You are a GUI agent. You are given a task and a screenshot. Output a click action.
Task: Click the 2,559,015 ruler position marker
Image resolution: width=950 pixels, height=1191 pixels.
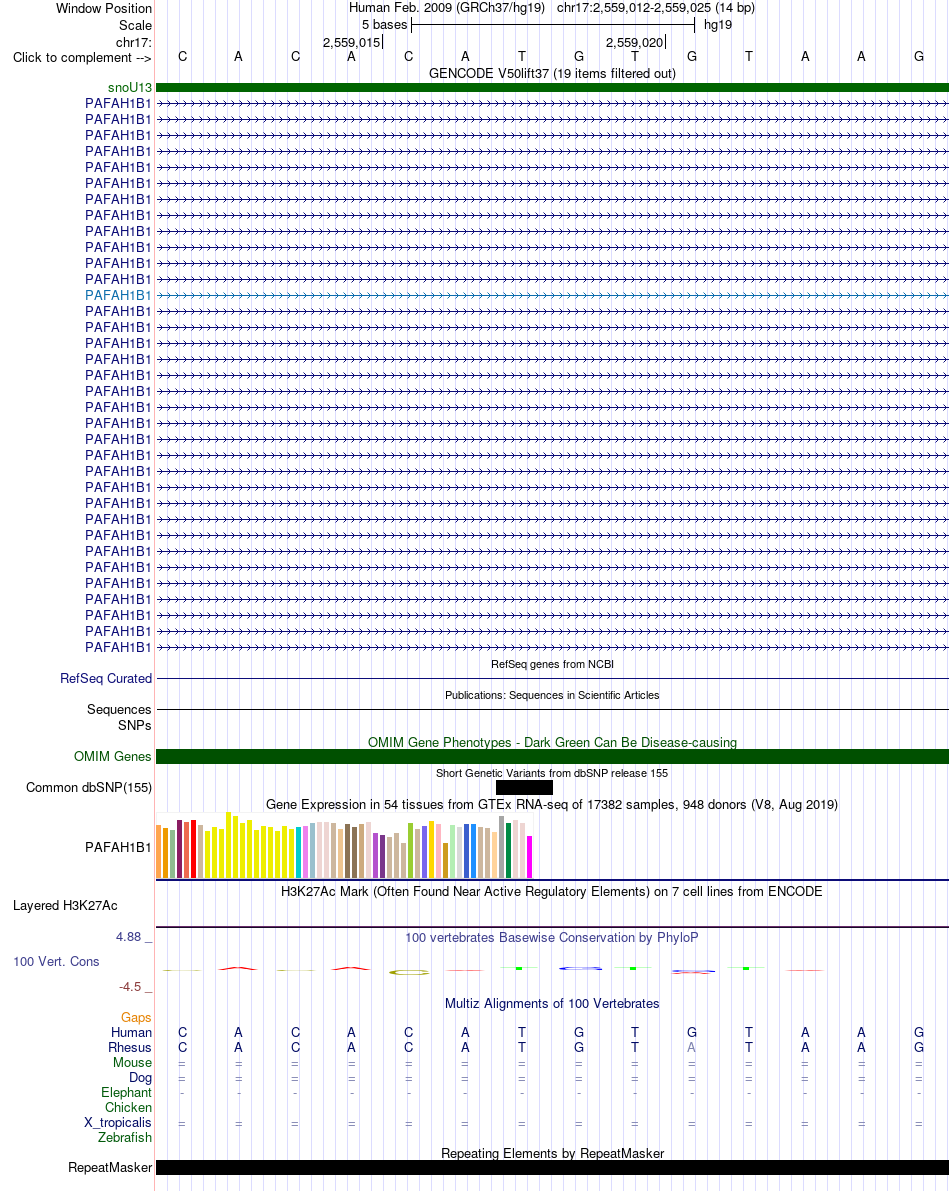point(352,43)
